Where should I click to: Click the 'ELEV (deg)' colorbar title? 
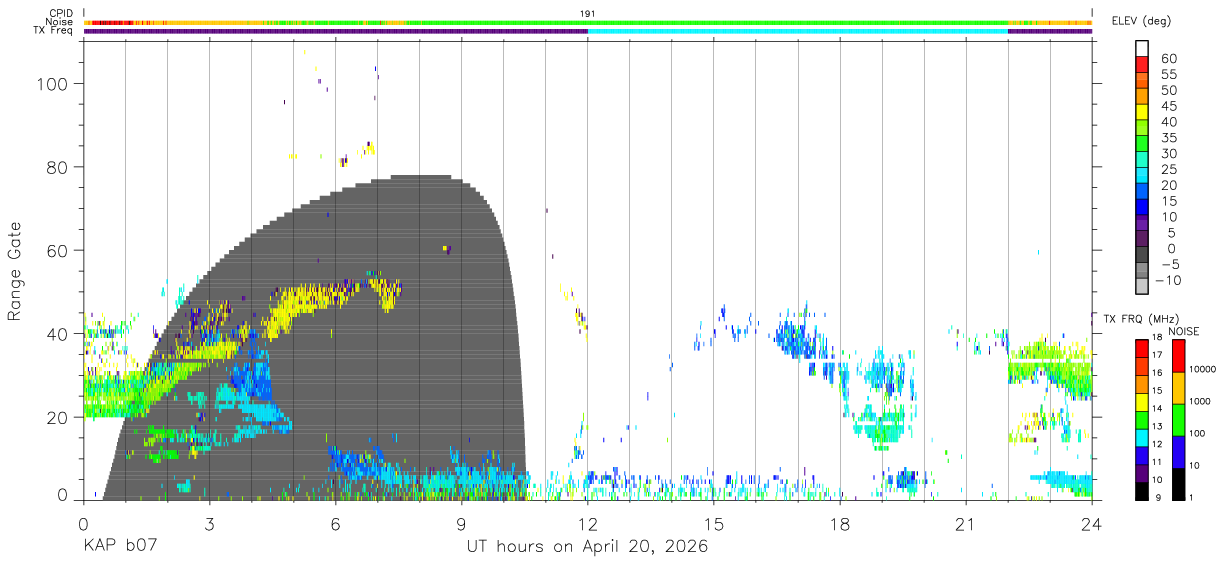click(x=1143, y=21)
